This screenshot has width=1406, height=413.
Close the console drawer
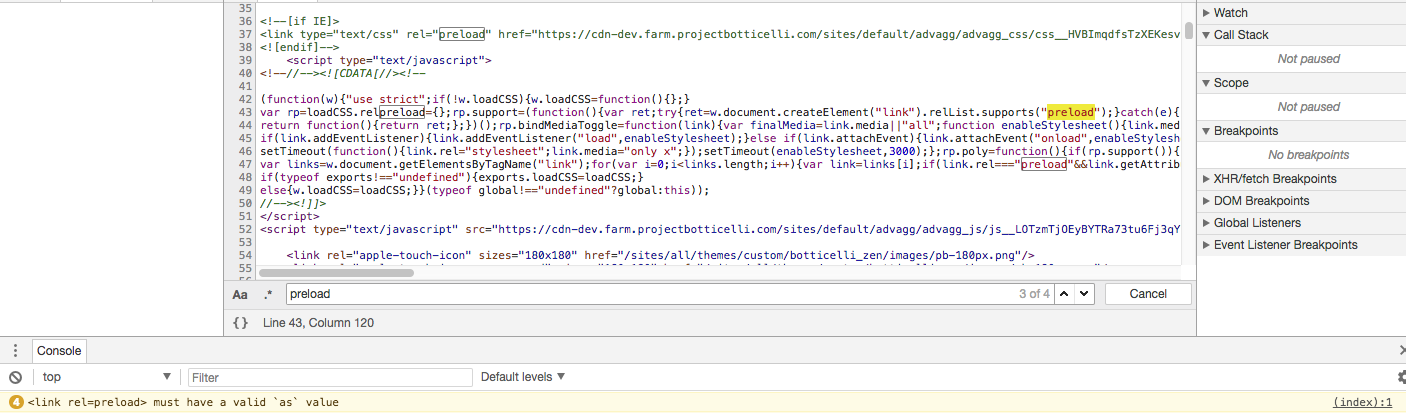tap(1401, 351)
